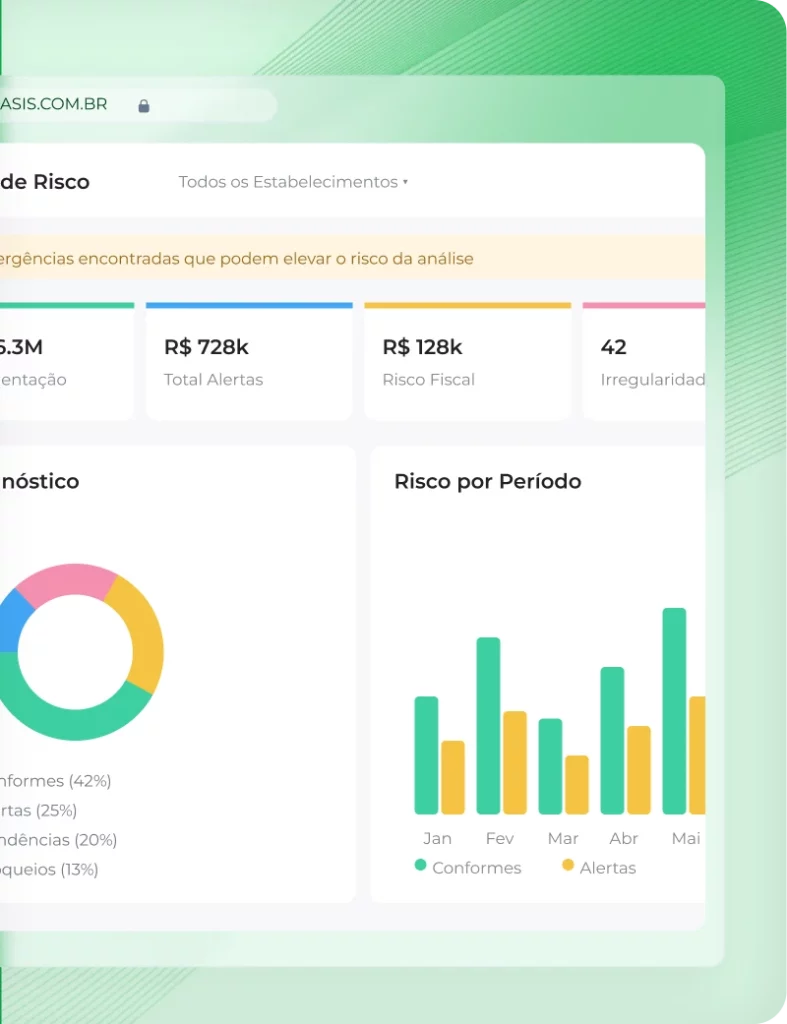Image resolution: width=787 pixels, height=1024 pixels.
Task: Select the R$ 728k Total Alertas card
Action: pos(249,361)
